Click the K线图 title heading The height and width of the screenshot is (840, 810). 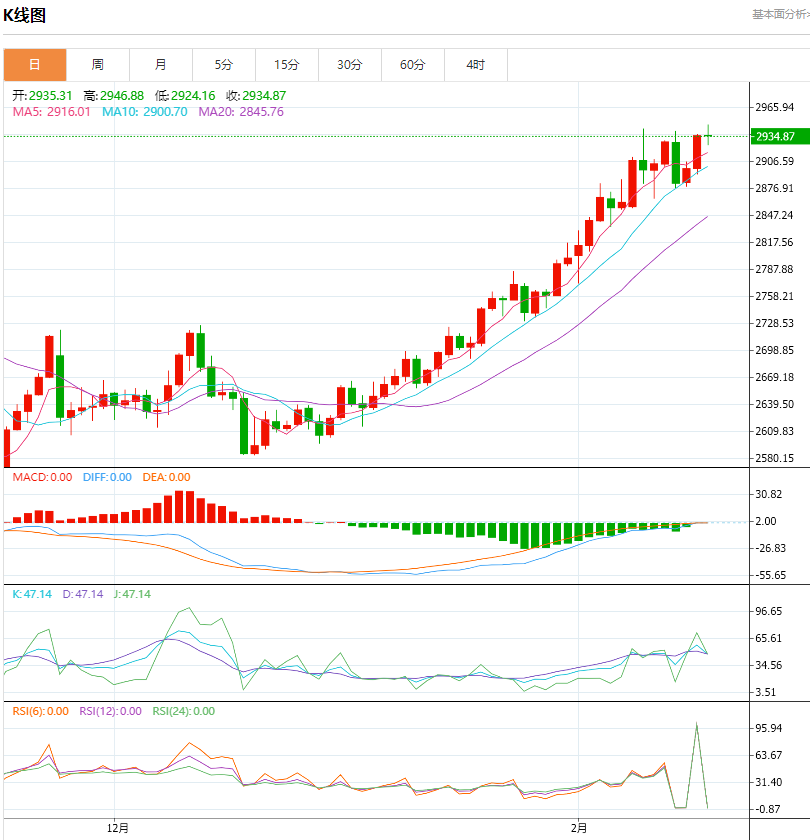tap(25, 16)
